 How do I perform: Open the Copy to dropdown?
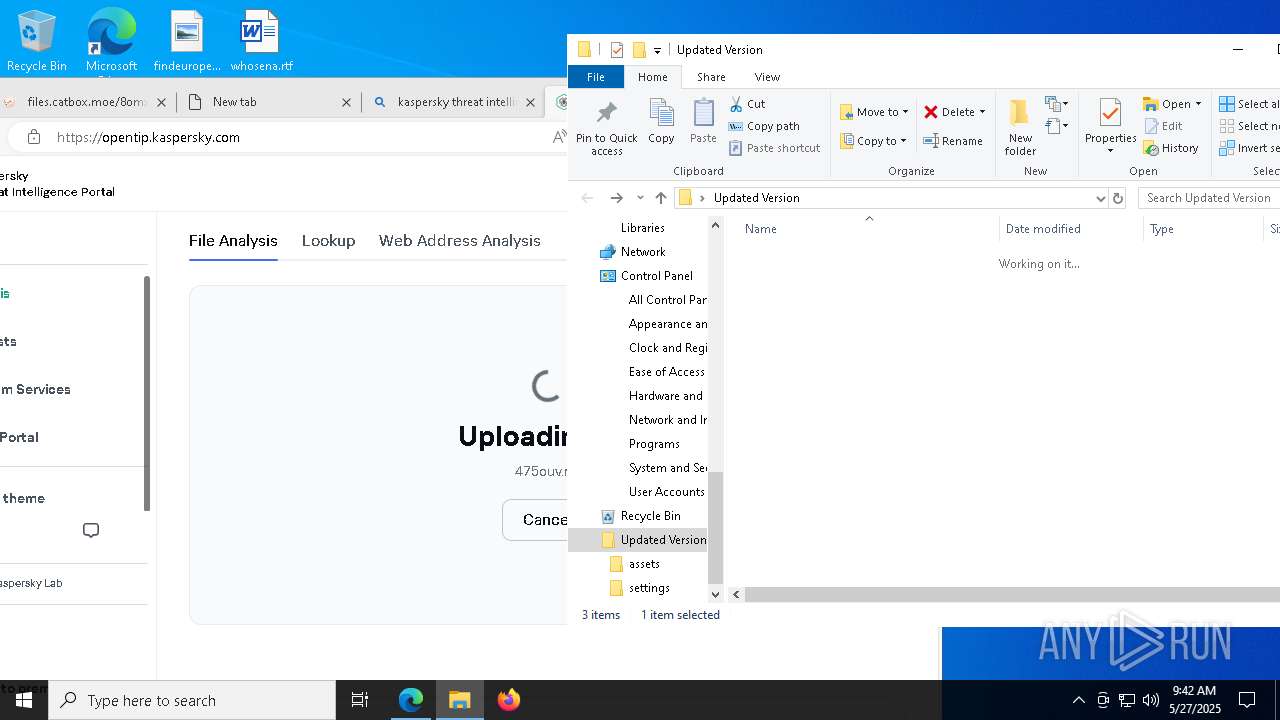click(873, 141)
